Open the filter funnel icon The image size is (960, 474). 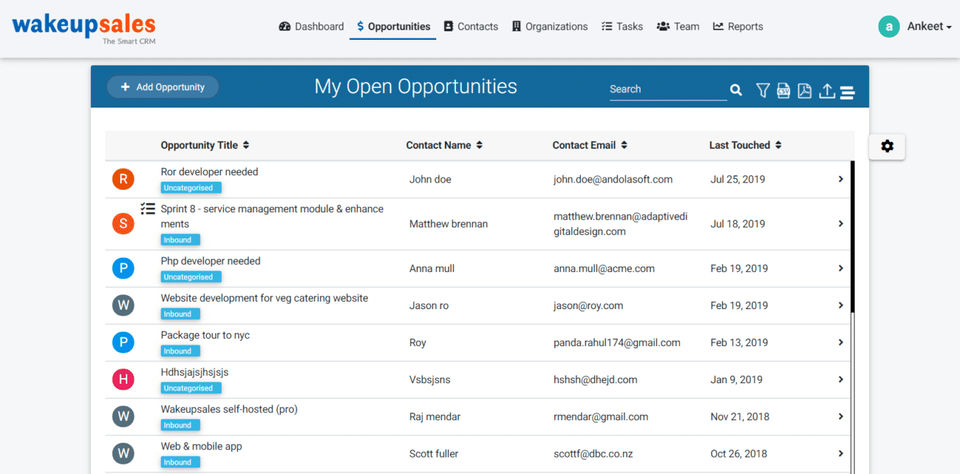pos(762,91)
